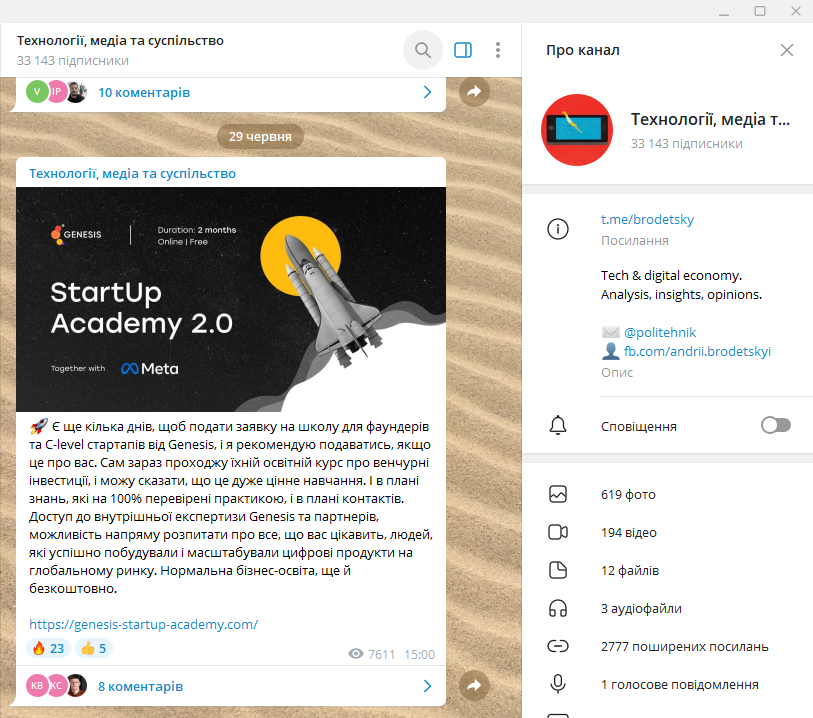Close the Telegram window
The height and width of the screenshot is (718, 813).
coord(796,11)
